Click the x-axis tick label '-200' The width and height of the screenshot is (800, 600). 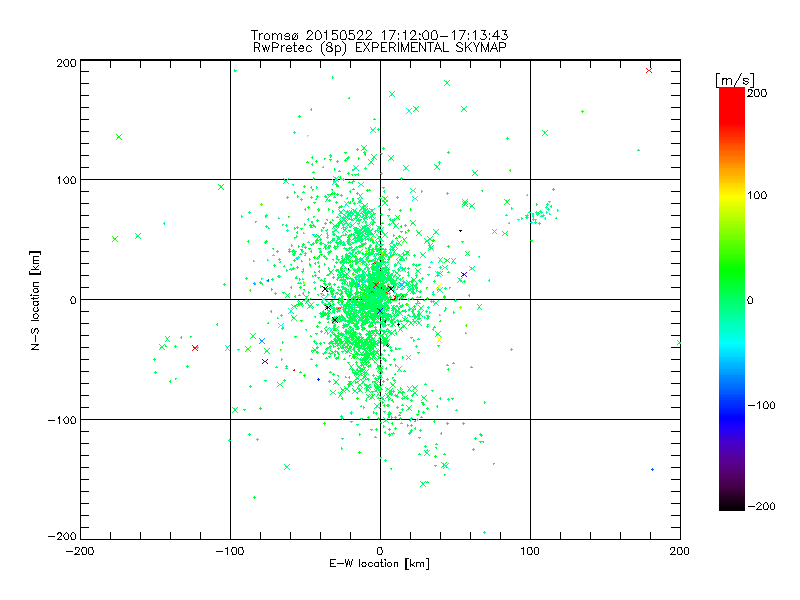coord(80,551)
